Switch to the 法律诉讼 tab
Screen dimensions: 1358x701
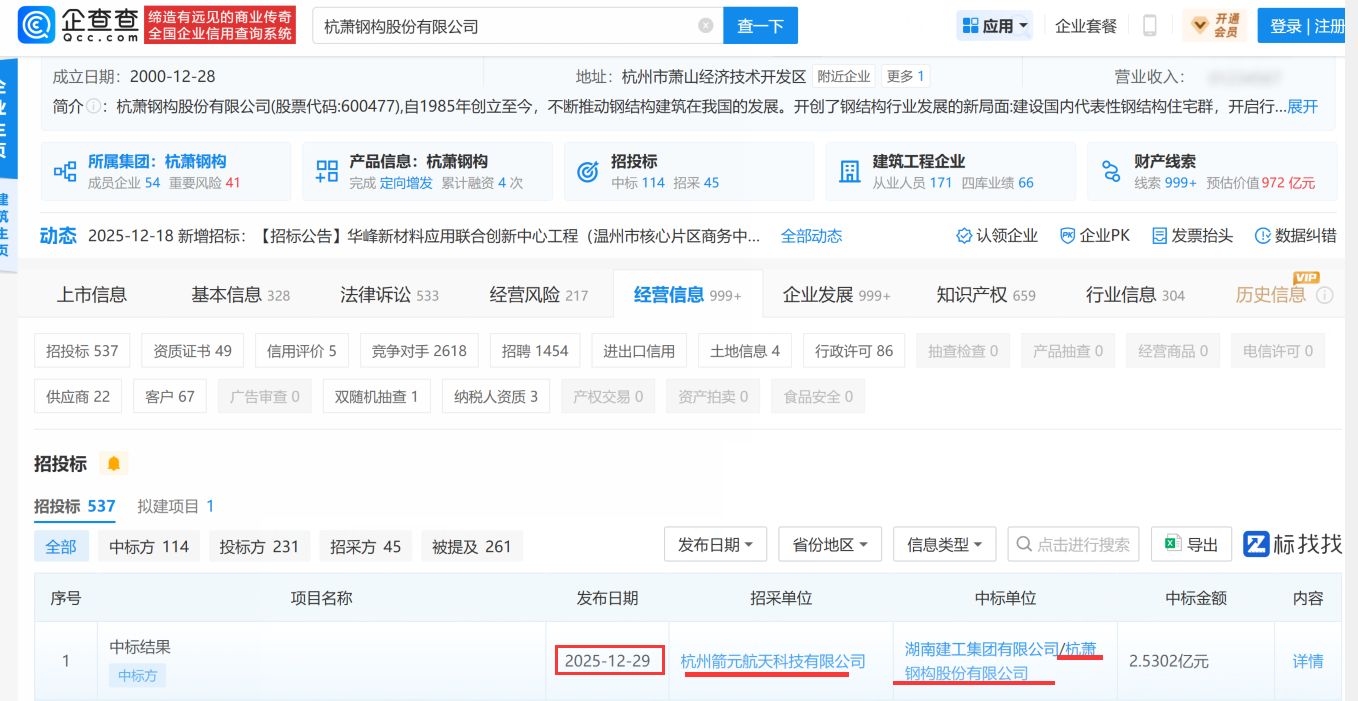[389, 294]
